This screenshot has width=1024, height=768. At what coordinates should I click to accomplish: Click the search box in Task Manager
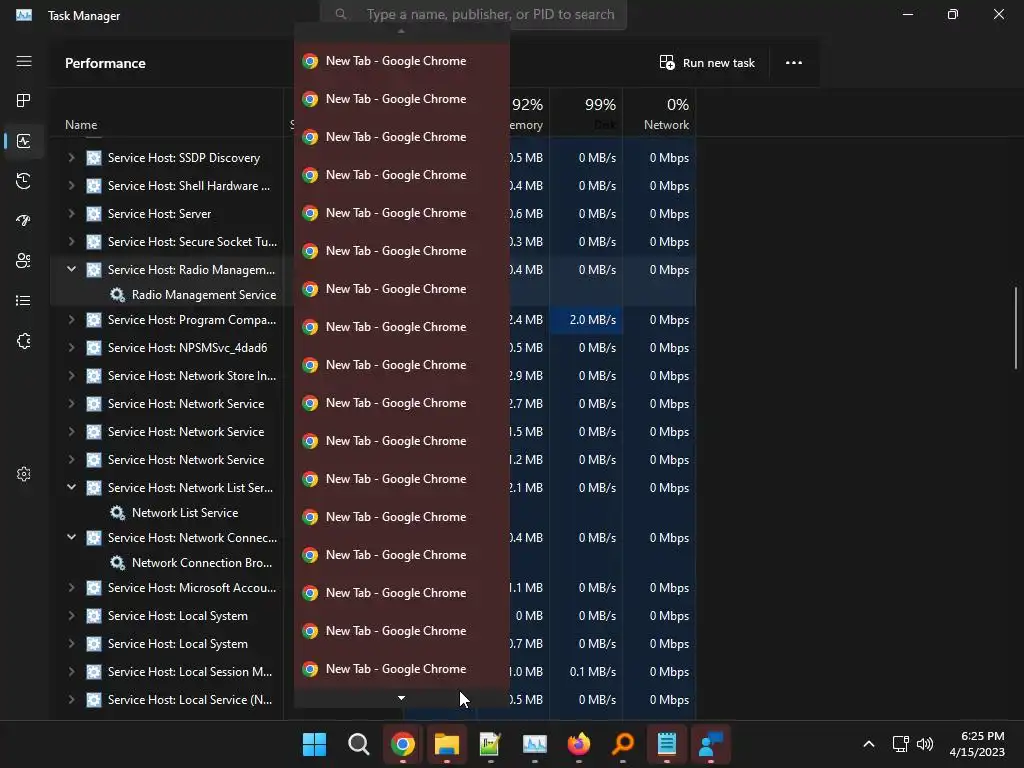[473, 14]
